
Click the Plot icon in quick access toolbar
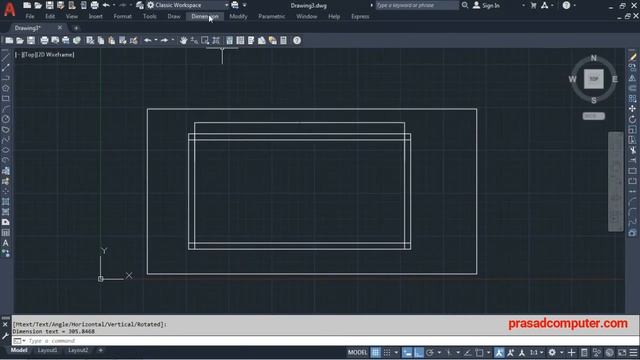(x=94, y=5)
